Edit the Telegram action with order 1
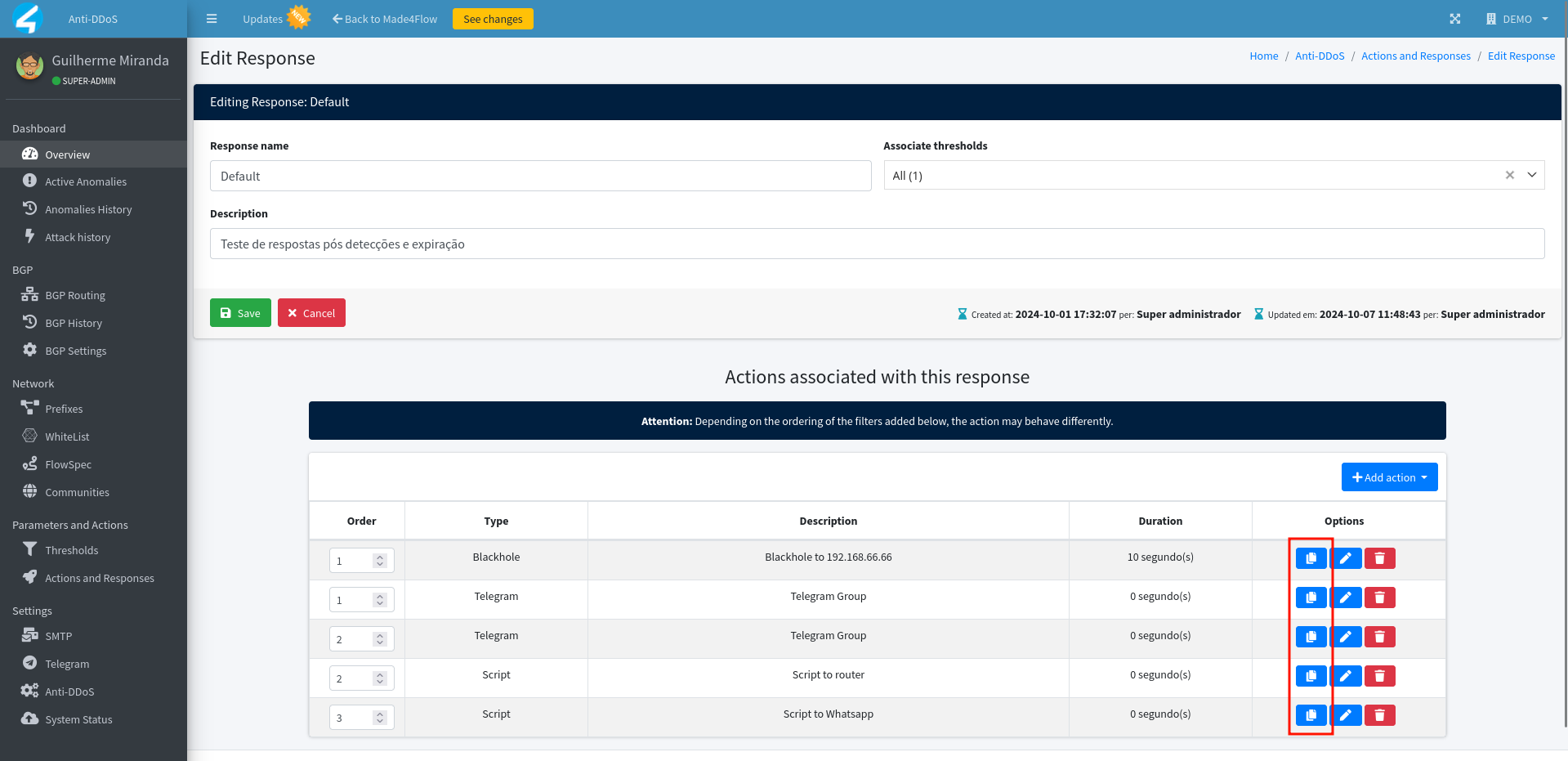The height and width of the screenshot is (761, 1568). (x=1346, y=598)
